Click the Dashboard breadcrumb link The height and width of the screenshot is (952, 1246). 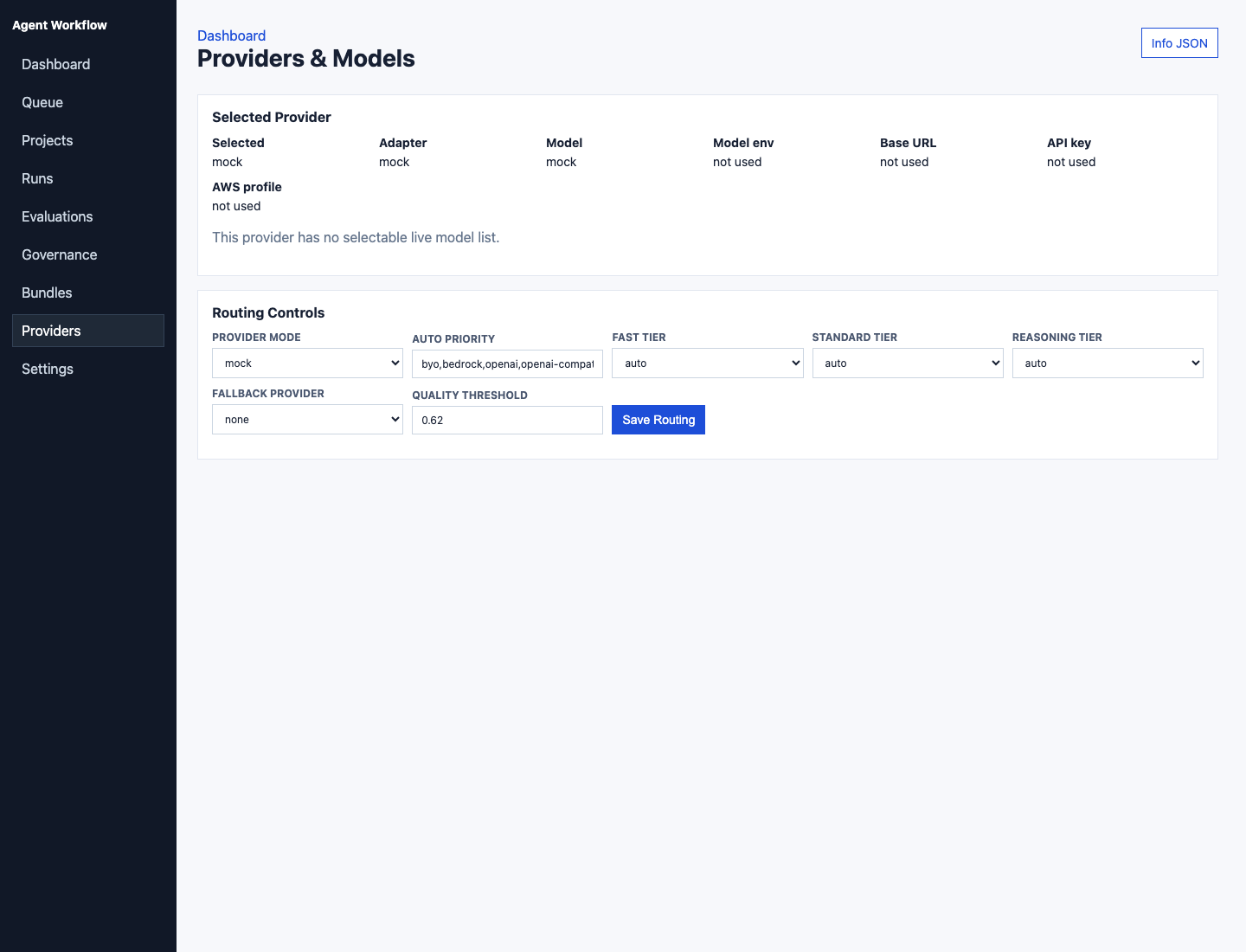pos(231,35)
